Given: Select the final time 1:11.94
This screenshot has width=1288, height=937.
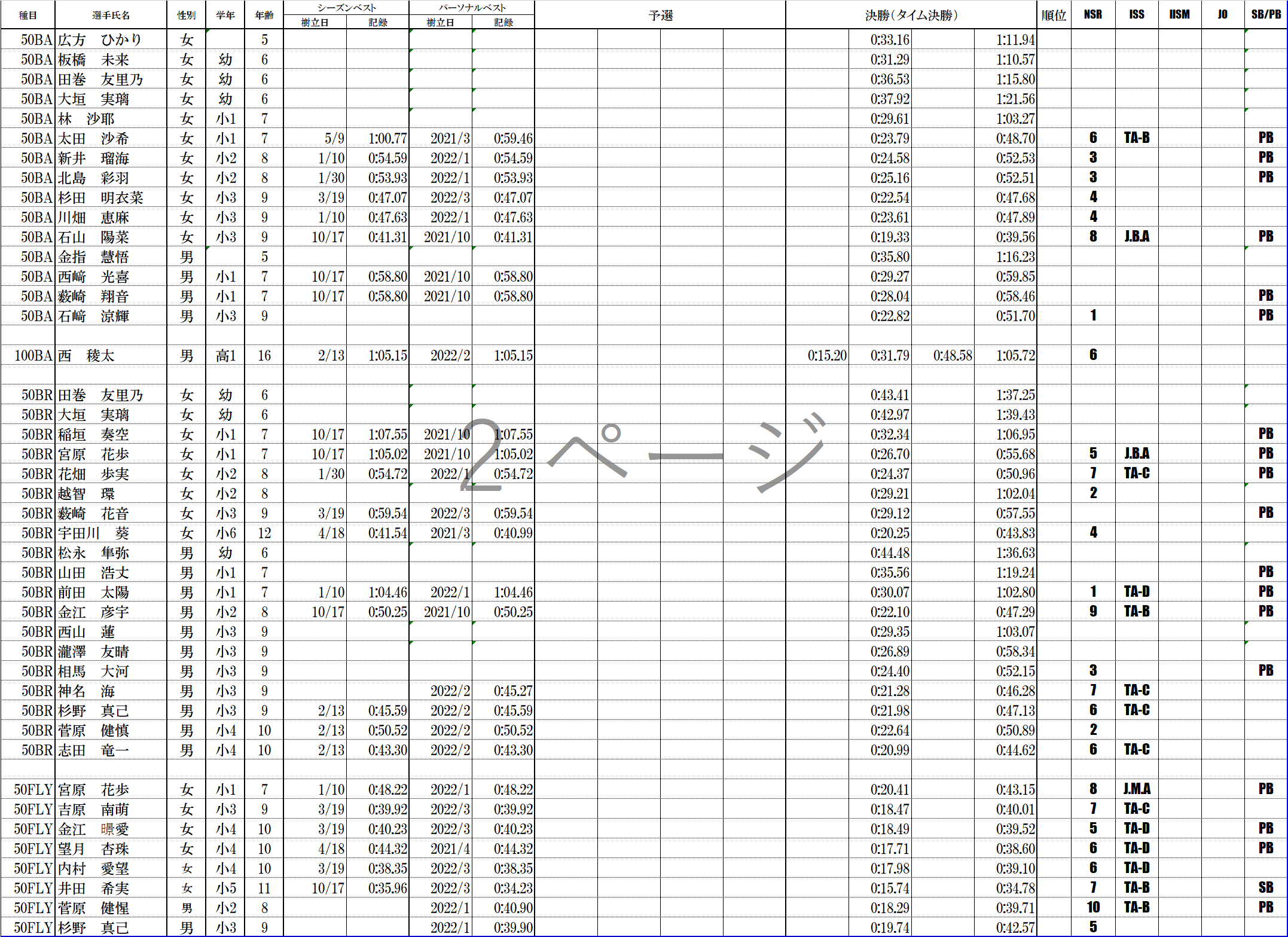Looking at the screenshot, I should (x=1006, y=39).
